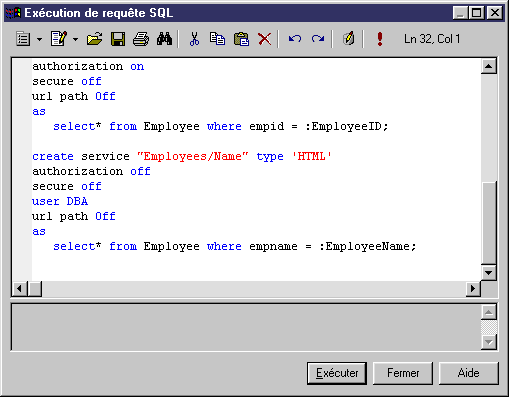The height and width of the screenshot is (397, 509).
Task: Click the output pane scroll up arrow
Action: 489,312
